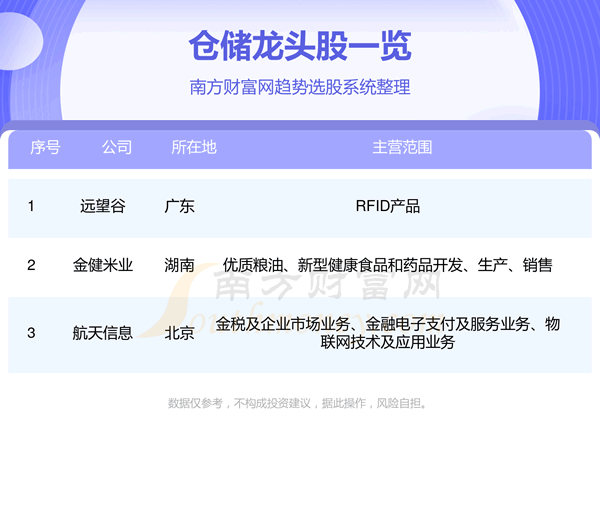Click the 北京 location cell

179,333
